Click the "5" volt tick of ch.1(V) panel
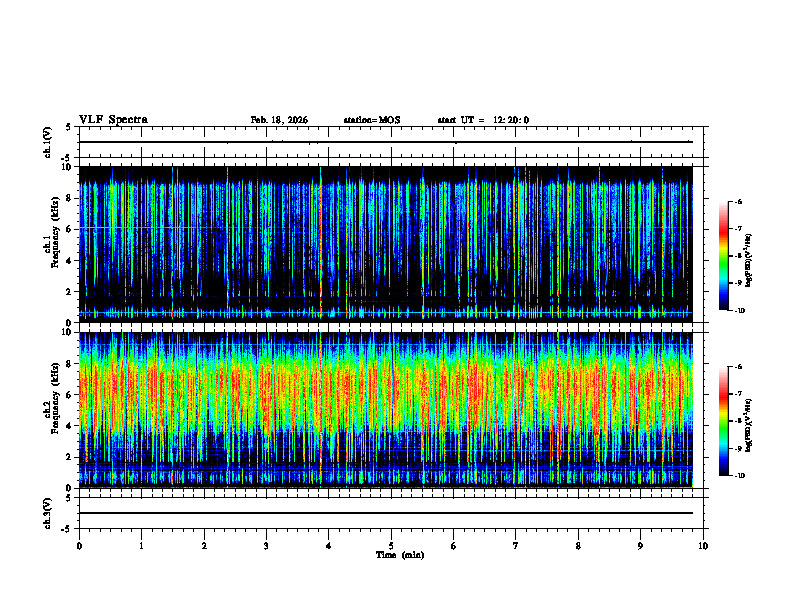The height and width of the screenshot is (612, 792). tap(68, 127)
